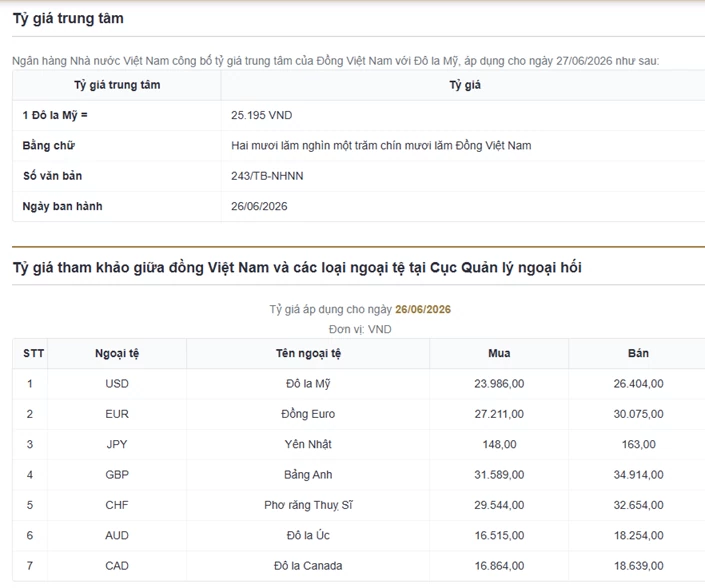The height and width of the screenshot is (588, 705).
Task: Select USD buy rate '23.986,00'
Action: tap(499, 383)
